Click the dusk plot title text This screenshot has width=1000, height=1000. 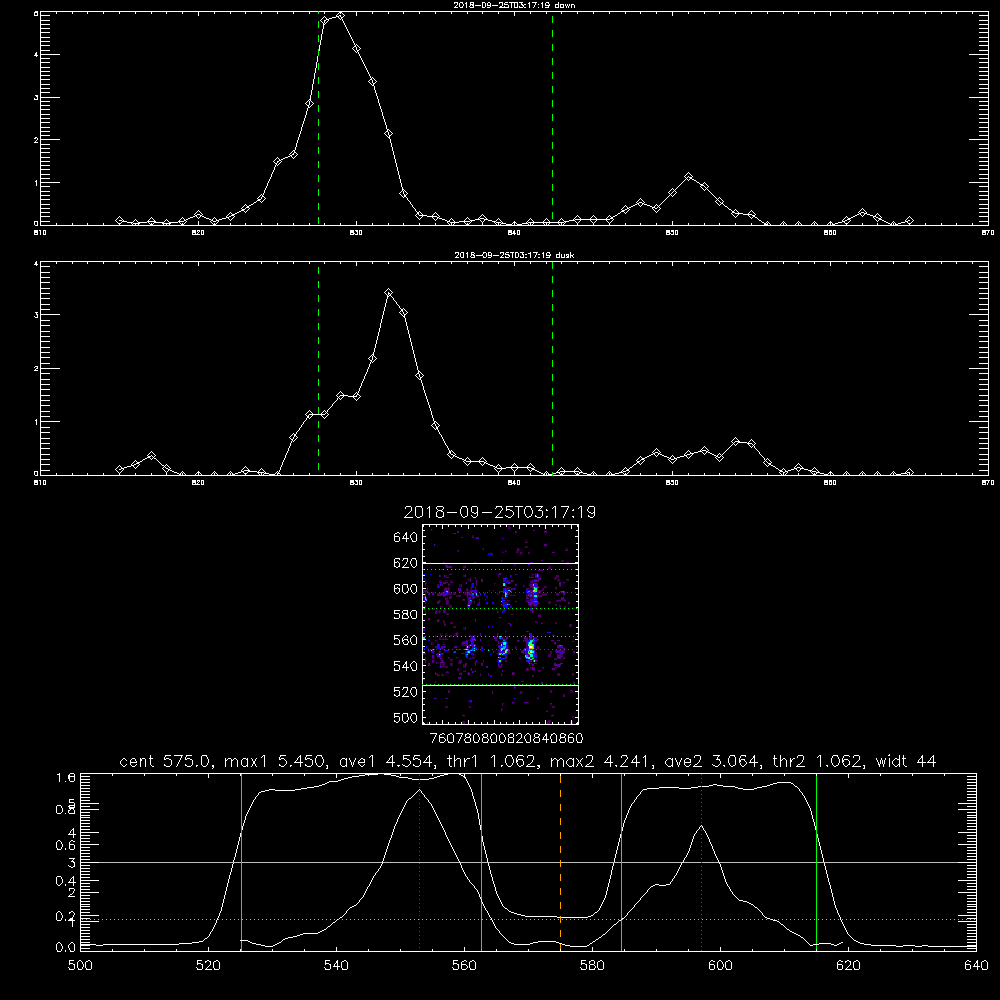coord(514,255)
